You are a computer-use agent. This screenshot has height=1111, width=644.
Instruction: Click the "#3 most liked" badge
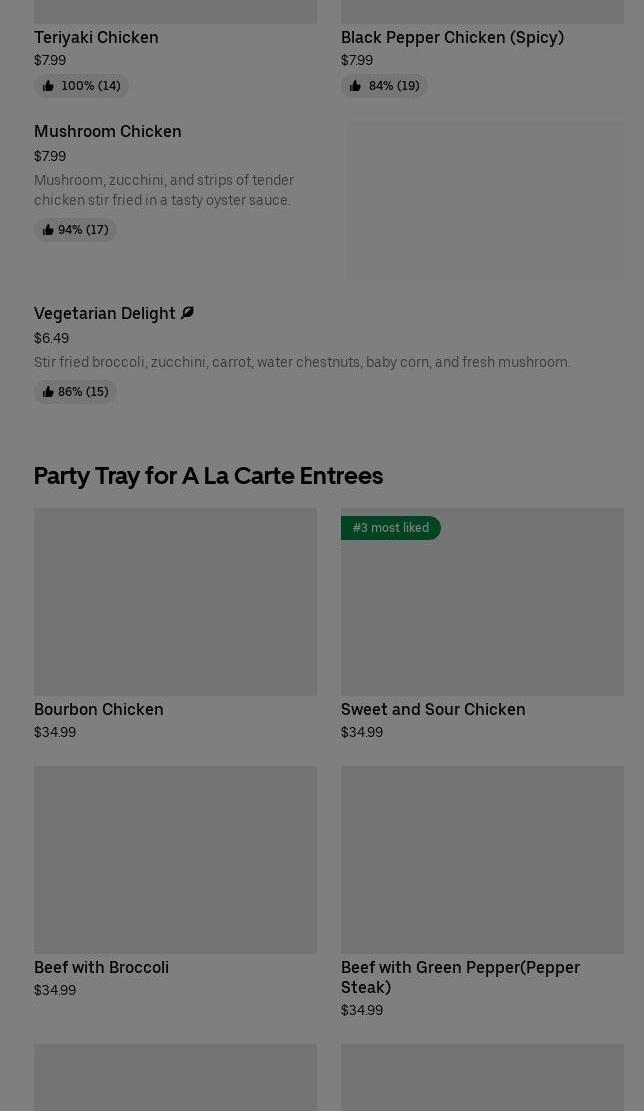(390, 528)
